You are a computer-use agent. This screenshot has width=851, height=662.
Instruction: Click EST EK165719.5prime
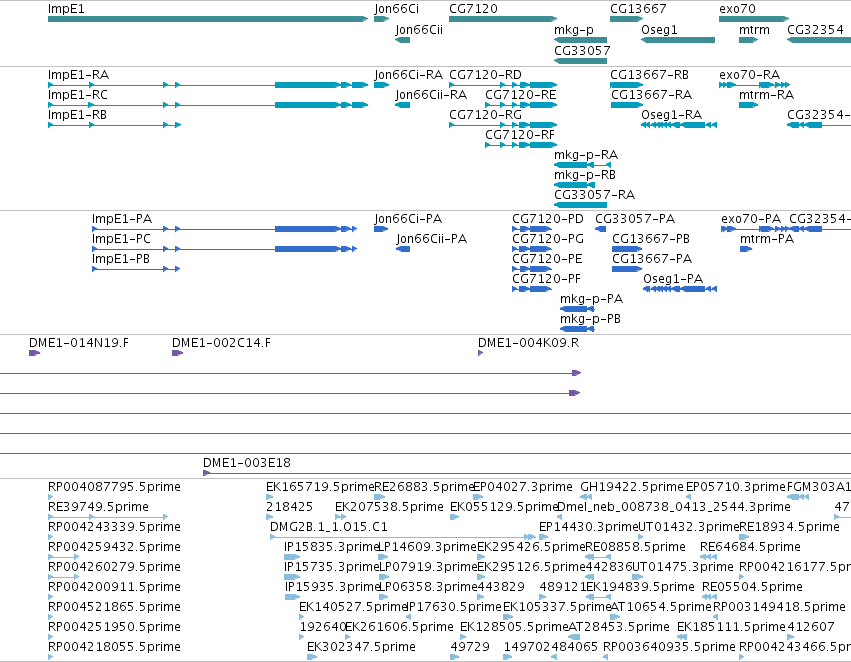pos(270,497)
